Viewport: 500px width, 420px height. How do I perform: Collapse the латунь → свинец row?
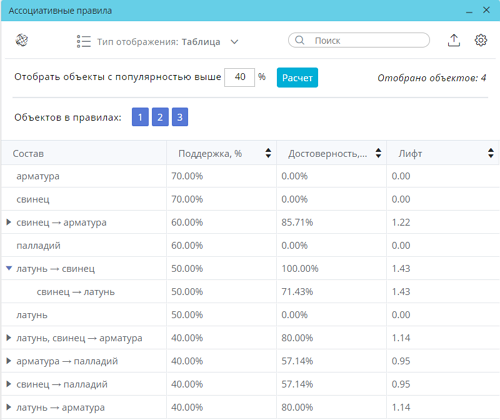9,268
